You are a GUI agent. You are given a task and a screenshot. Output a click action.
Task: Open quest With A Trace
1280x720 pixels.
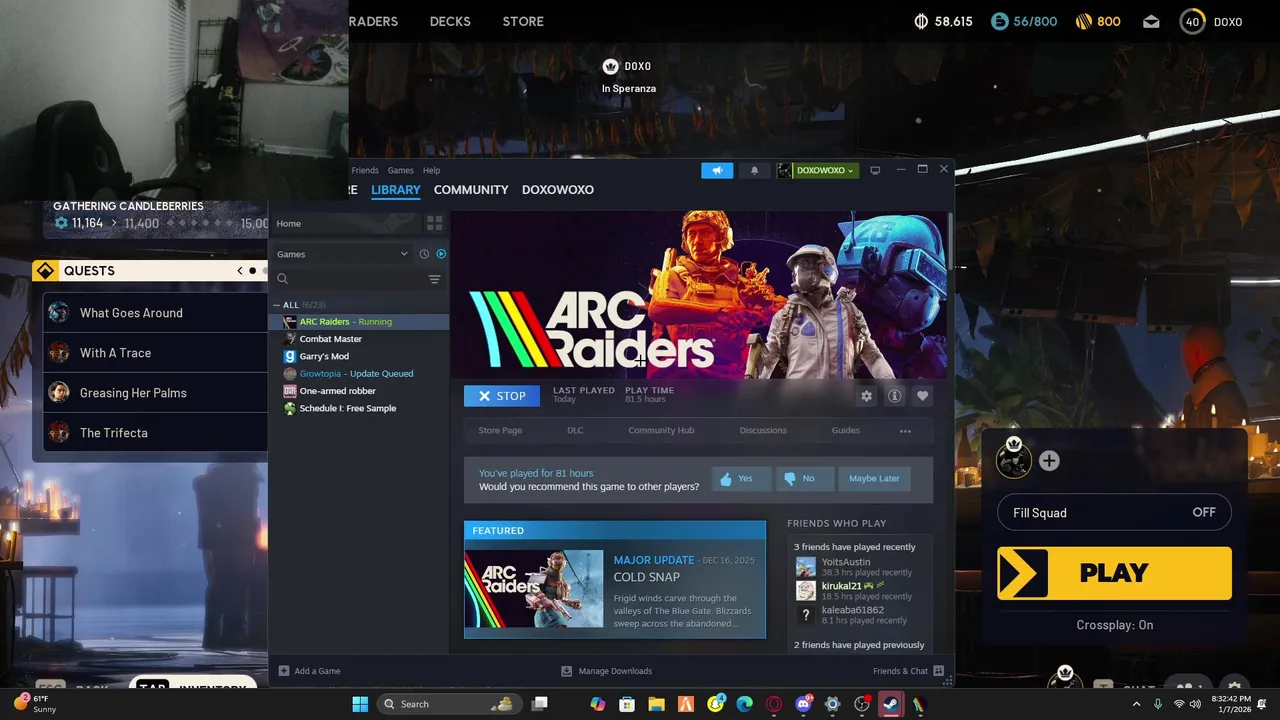coord(155,353)
